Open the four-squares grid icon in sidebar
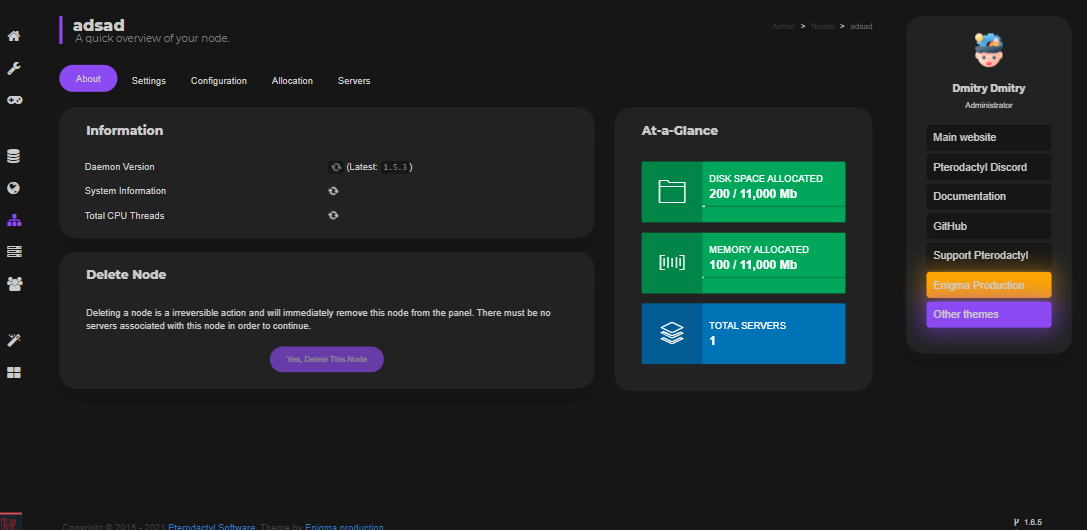Image resolution: width=1087 pixels, height=530 pixels. 14,372
